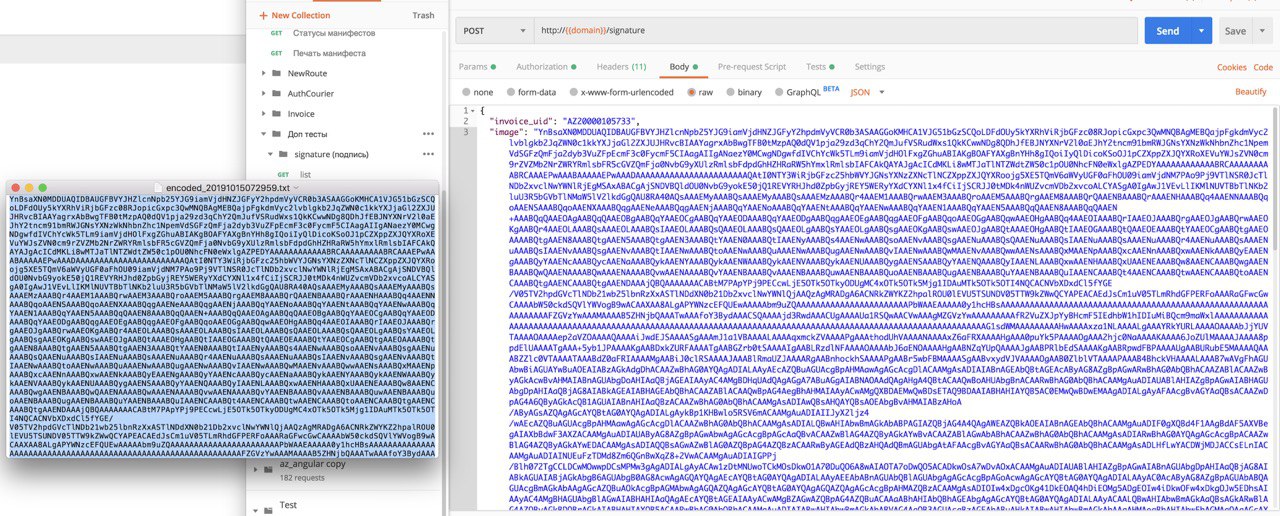Switch to the Settings tab
The image size is (1280, 516).
point(869,66)
